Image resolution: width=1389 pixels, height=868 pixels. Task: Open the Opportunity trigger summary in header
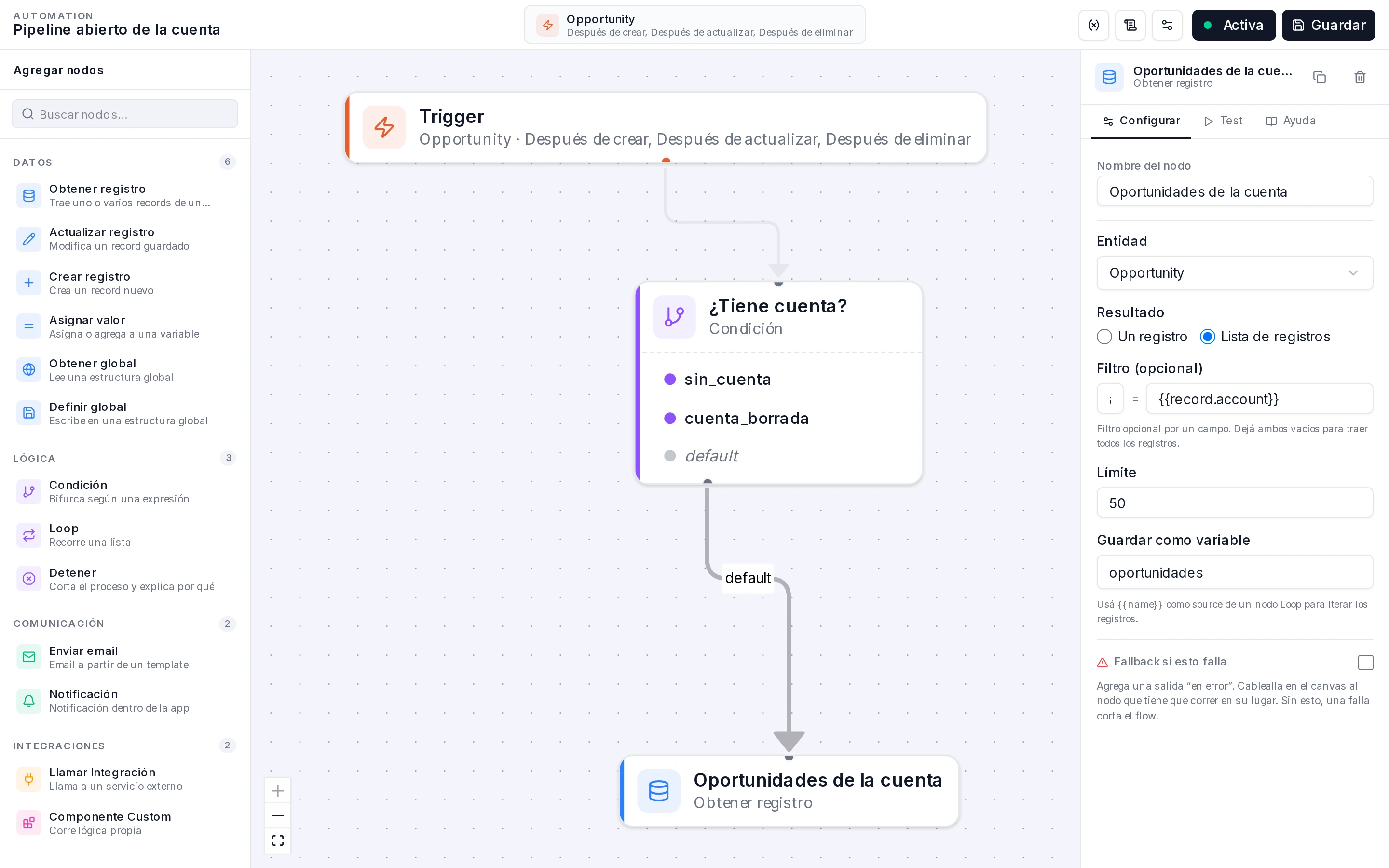pyautogui.click(x=694, y=25)
